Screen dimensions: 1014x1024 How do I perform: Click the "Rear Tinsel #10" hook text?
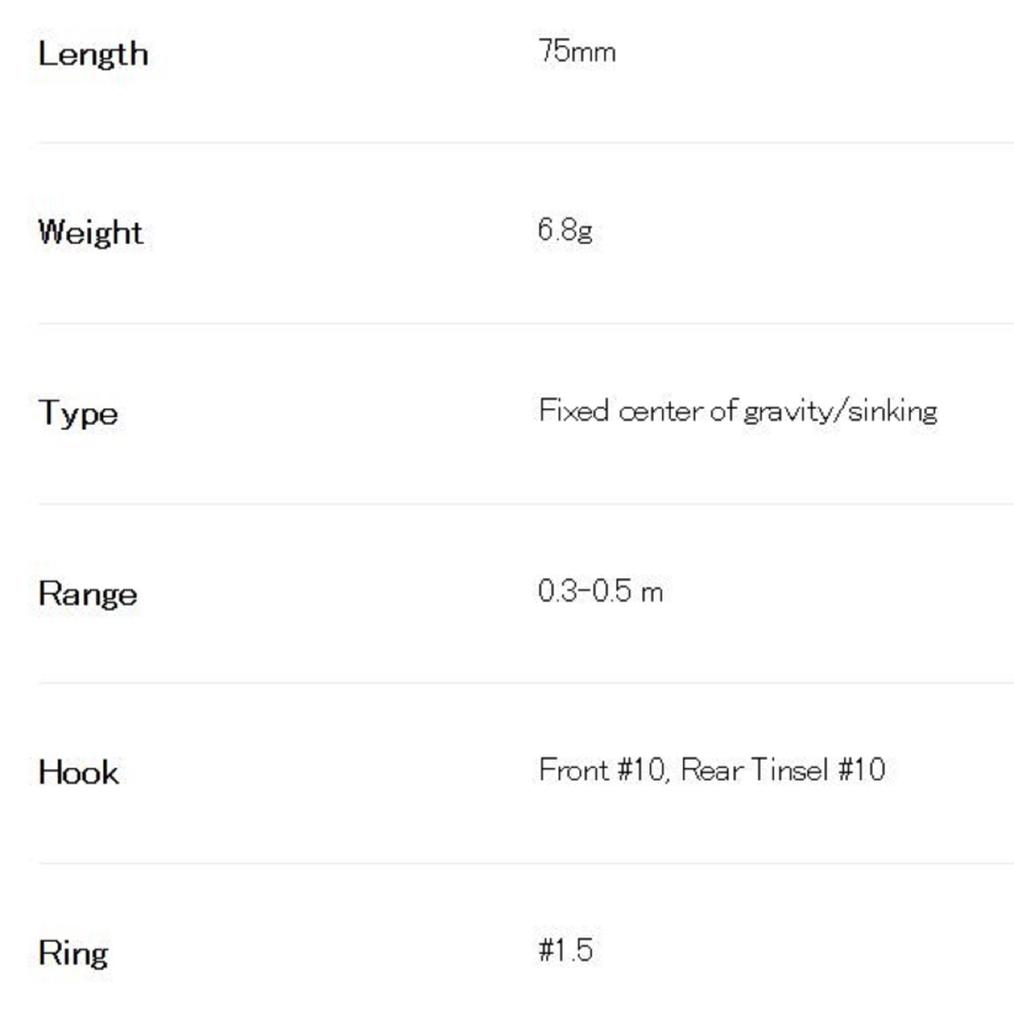[783, 770]
